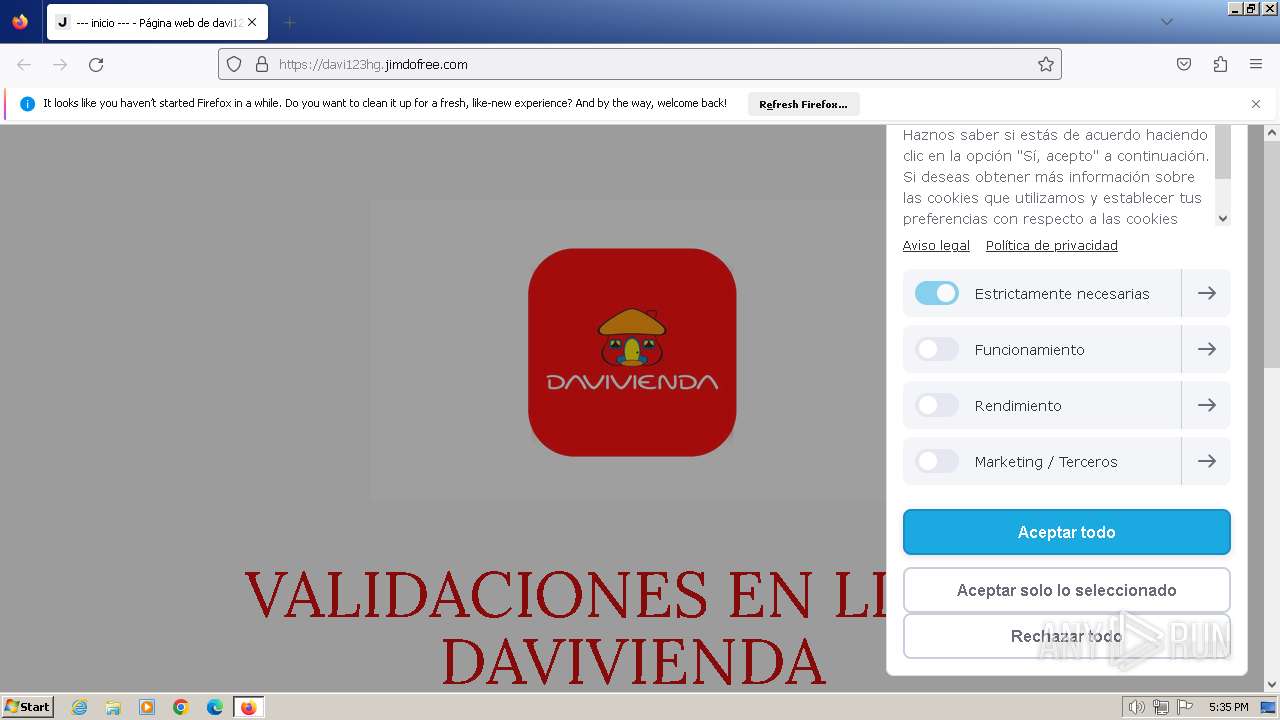The image size is (1280, 720).
Task: Click the Refresh Firefox... button
Action: tap(803, 104)
